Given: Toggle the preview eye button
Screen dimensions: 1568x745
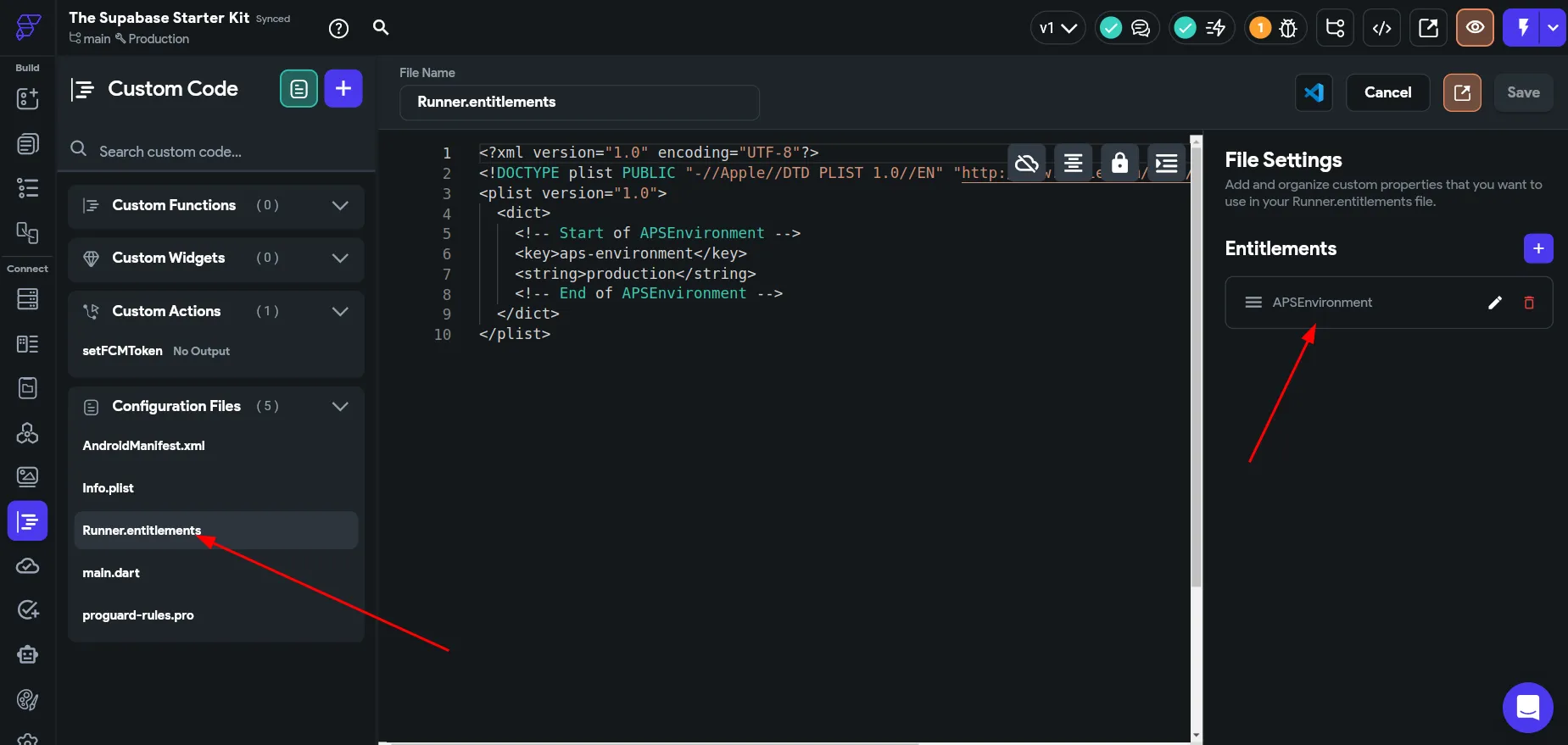Looking at the screenshot, I should tap(1475, 28).
